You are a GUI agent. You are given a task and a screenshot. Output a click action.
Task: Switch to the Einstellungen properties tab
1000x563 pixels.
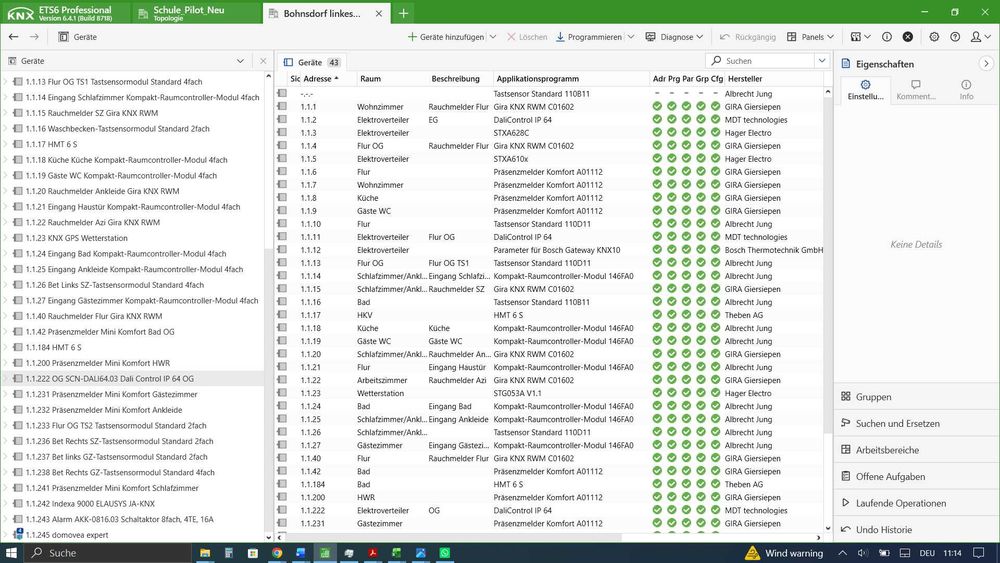tap(865, 89)
